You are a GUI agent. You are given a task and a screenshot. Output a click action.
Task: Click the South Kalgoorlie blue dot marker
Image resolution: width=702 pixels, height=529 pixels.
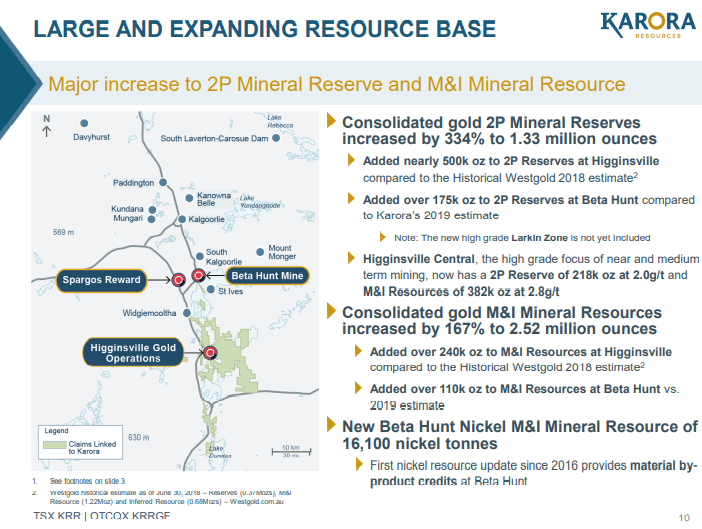click(x=200, y=256)
